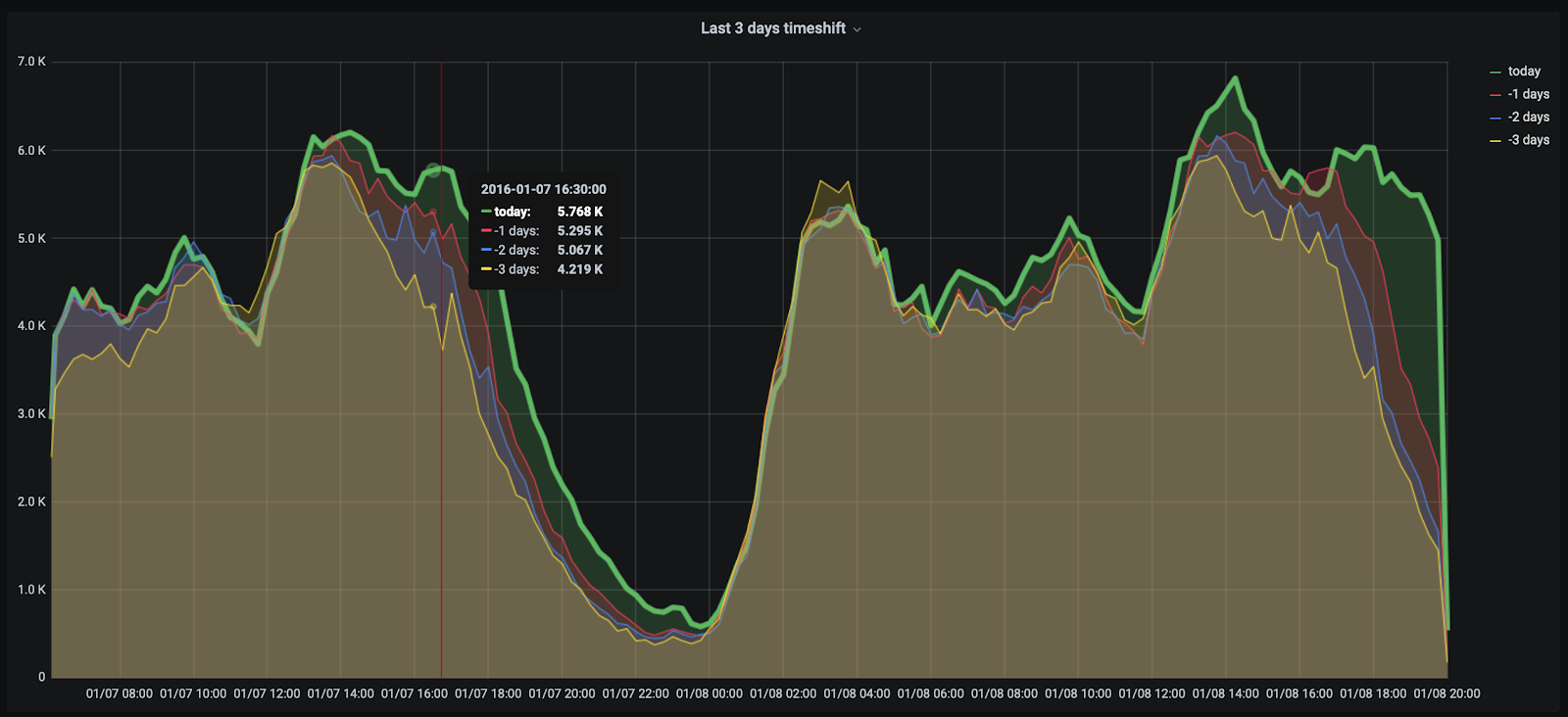Click the chevron arrow beside the panel title
The height and width of the screenshot is (717, 1568).
pyautogui.click(x=857, y=29)
